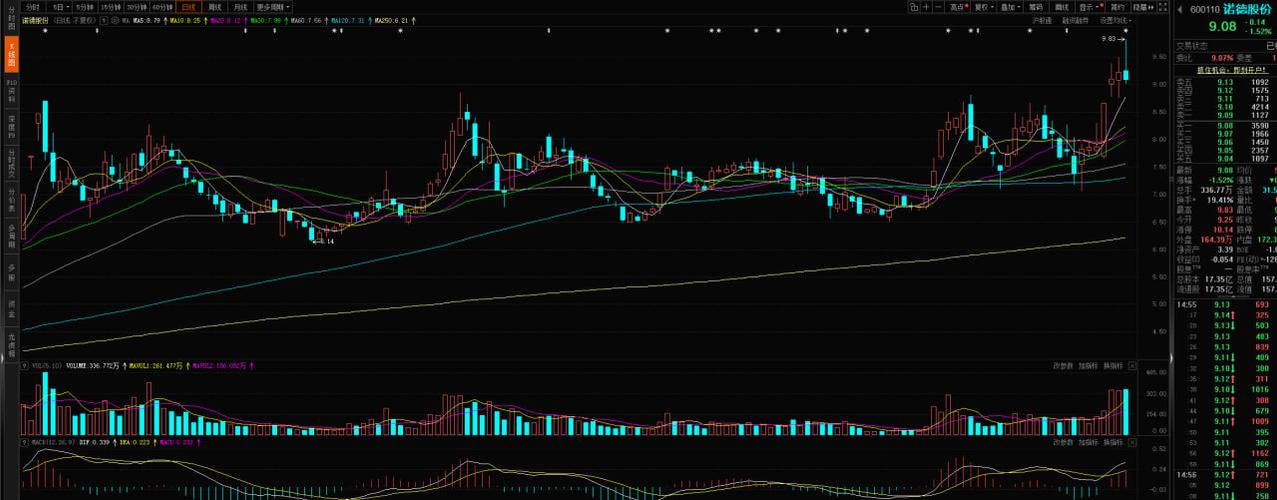Click the settings gear next to MA label

coord(114,20)
